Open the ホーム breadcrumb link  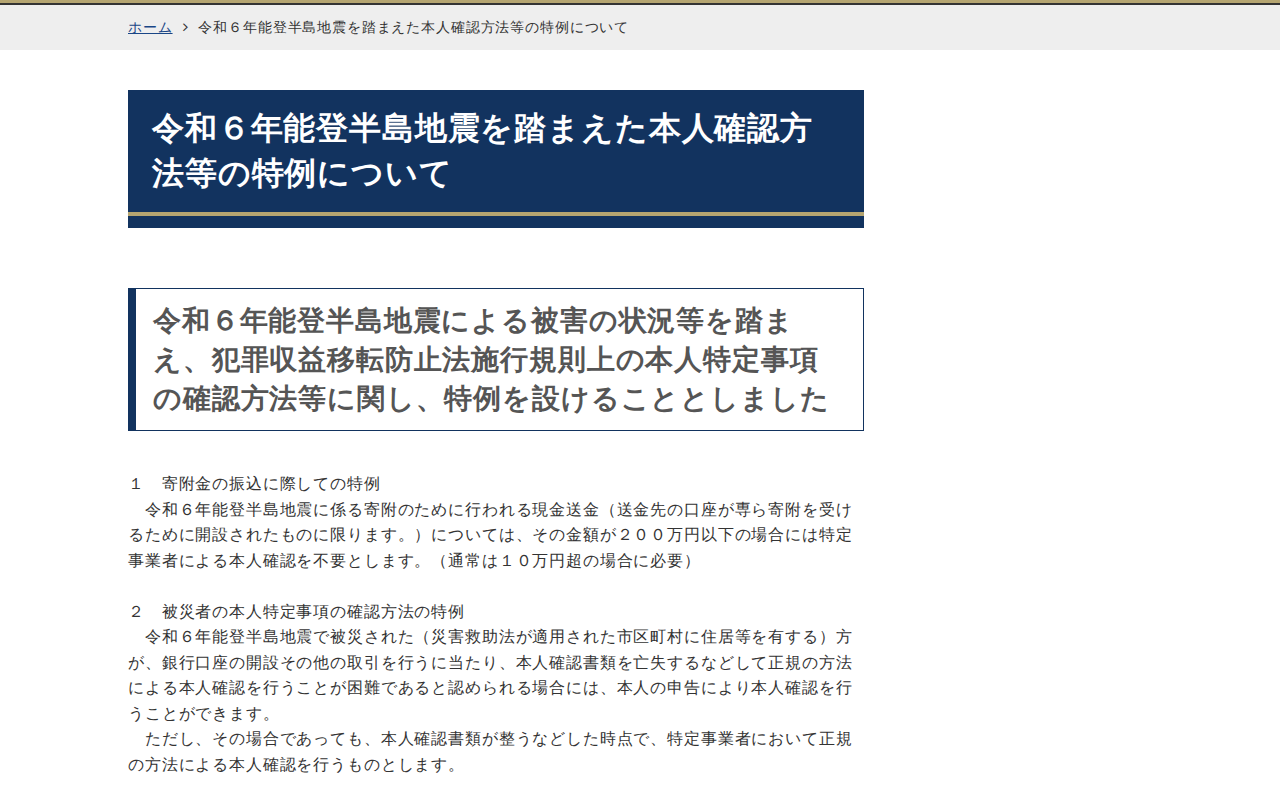pyautogui.click(x=150, y=27)
